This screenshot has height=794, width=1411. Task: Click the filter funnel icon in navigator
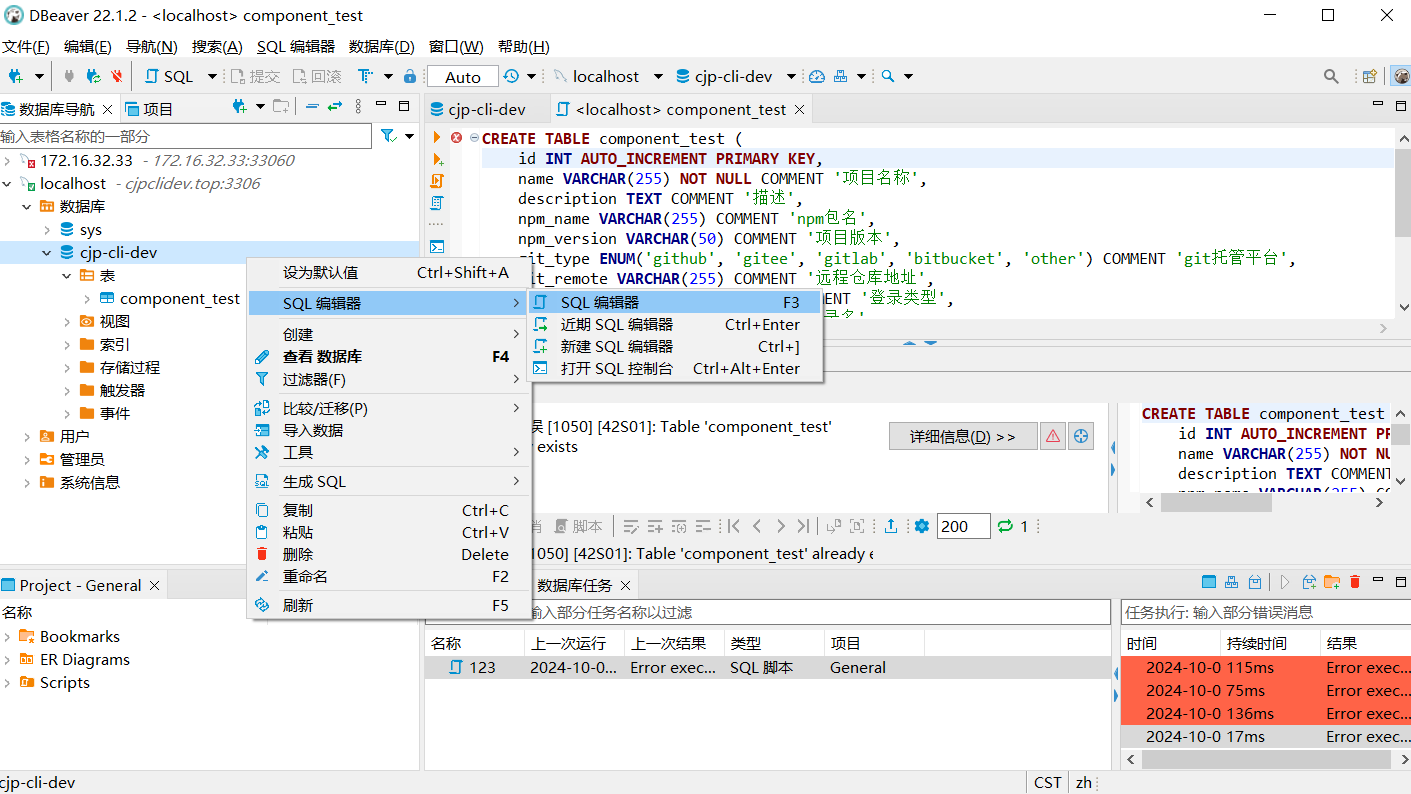(x=388, y=135)
